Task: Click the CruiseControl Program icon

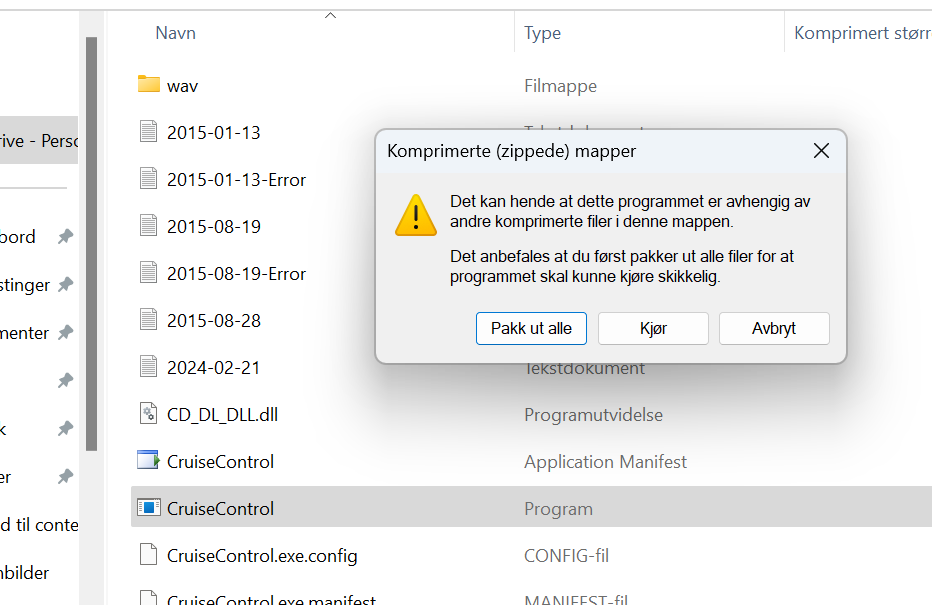Action: click(x=149, y=508)
